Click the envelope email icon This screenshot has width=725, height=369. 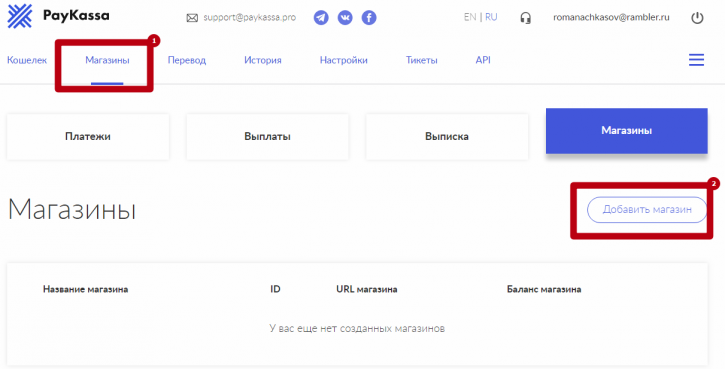pyautogui.click(x=192, y=18)
